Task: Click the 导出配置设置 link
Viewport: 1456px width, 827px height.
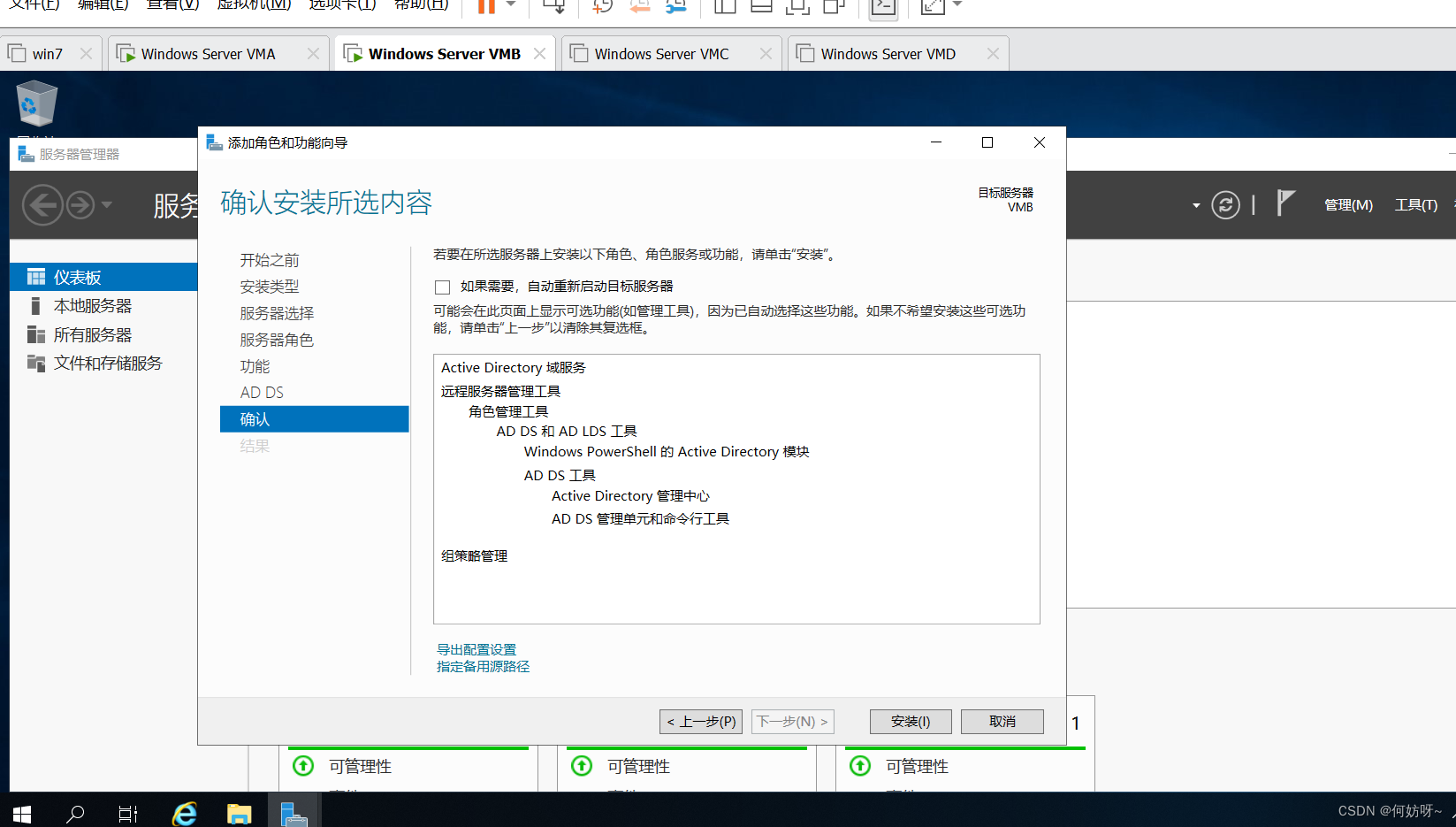Action: pos(476,649)
